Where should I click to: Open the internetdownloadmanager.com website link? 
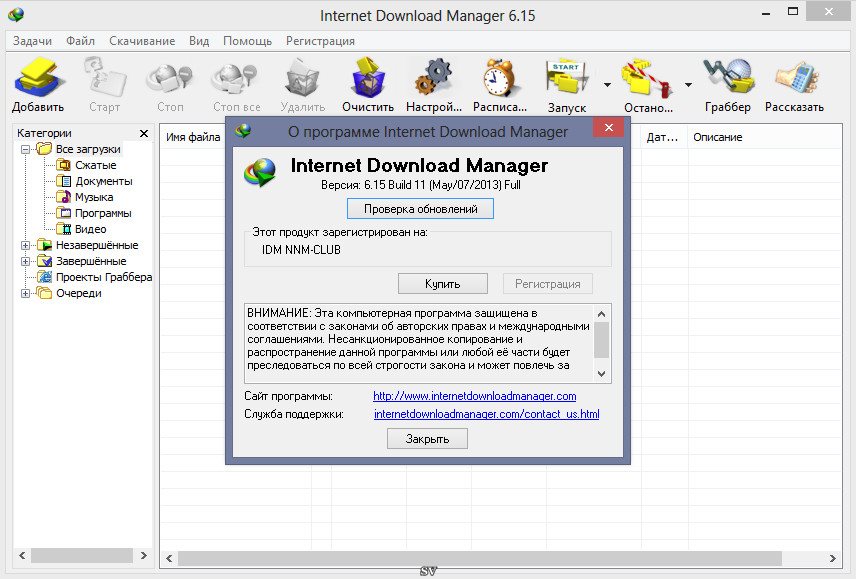pyautogui.click(x=475, y=396)
